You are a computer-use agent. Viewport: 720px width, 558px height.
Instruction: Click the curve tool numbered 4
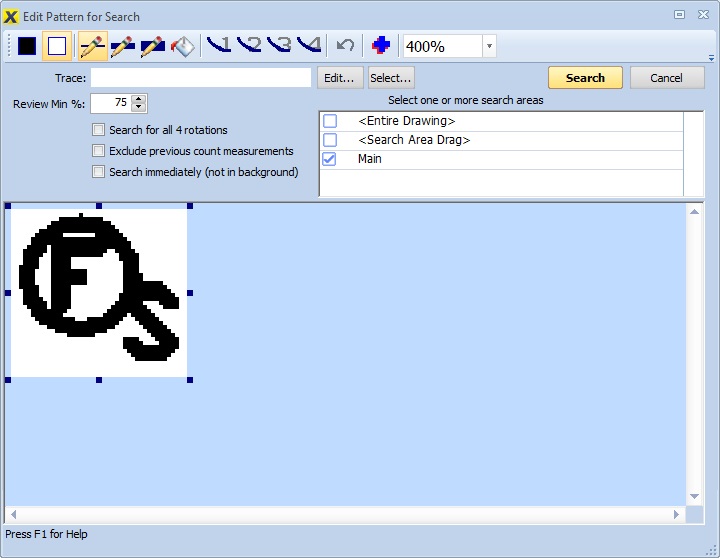coord(309,45)
